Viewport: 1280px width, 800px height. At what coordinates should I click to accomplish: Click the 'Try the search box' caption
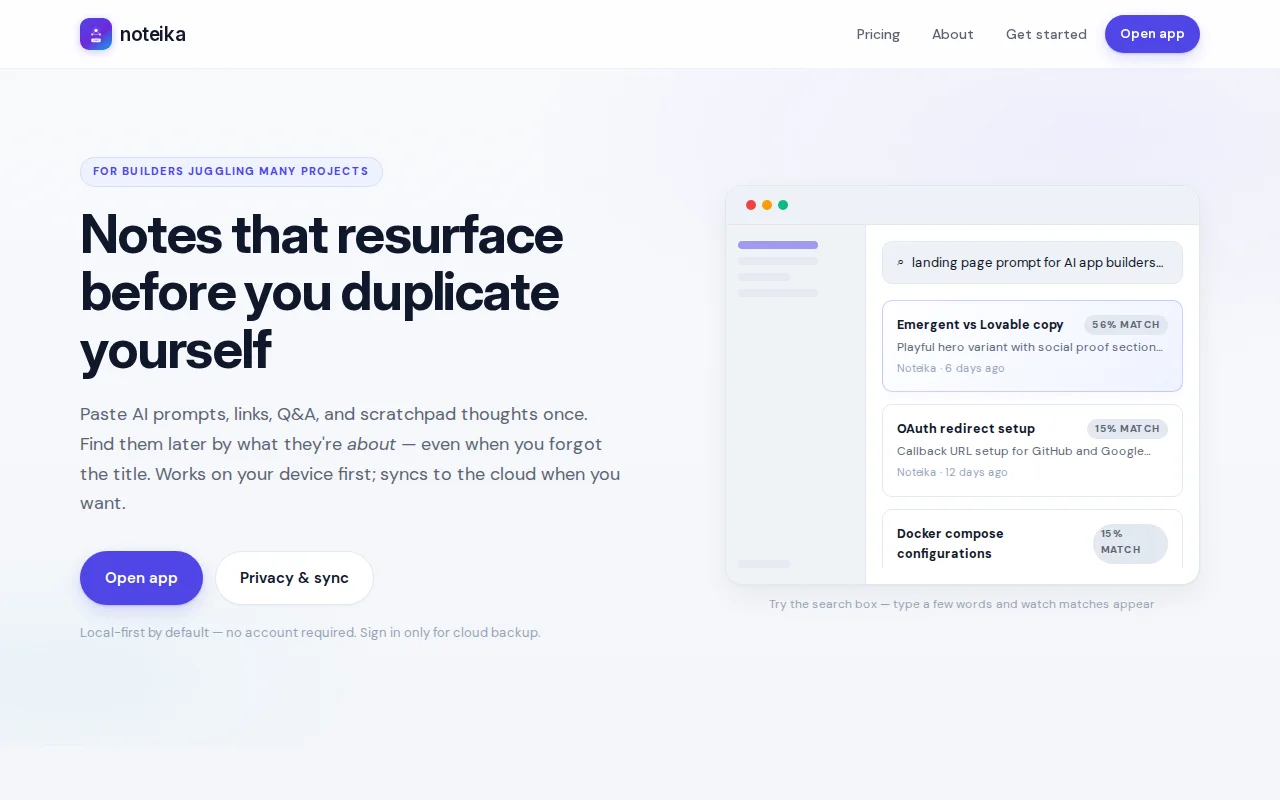tap(962, 604)
